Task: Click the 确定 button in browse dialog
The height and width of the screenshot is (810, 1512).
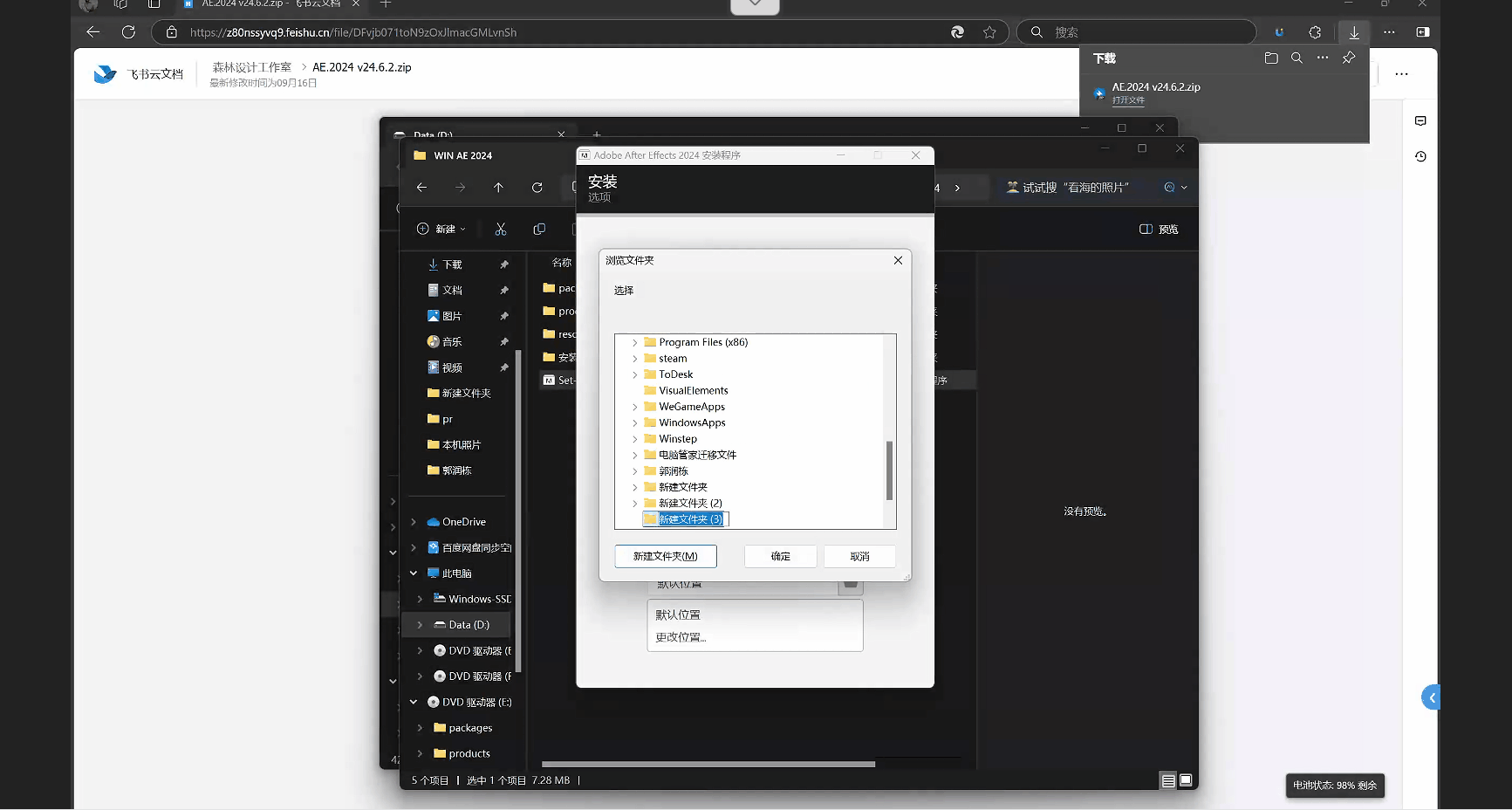Action: 780,557
